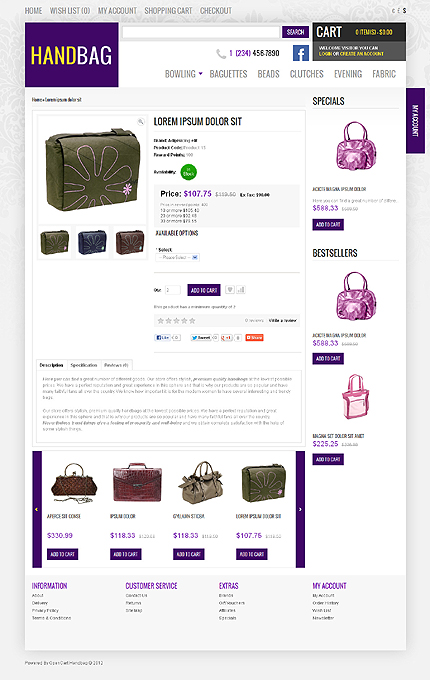Click the Write a review link
430x680 pixels.
click(x=283, y=320)
